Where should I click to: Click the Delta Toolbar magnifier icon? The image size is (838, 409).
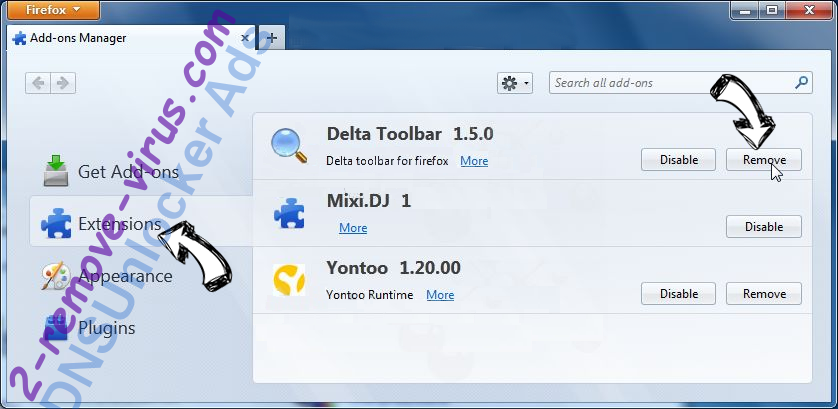[x=289, y=146]
